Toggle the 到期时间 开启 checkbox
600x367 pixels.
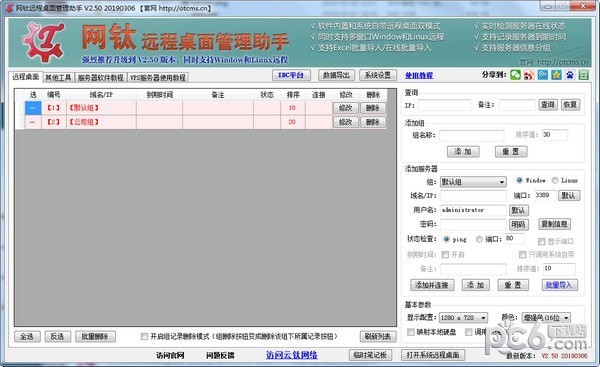click(x=445, y=254)
